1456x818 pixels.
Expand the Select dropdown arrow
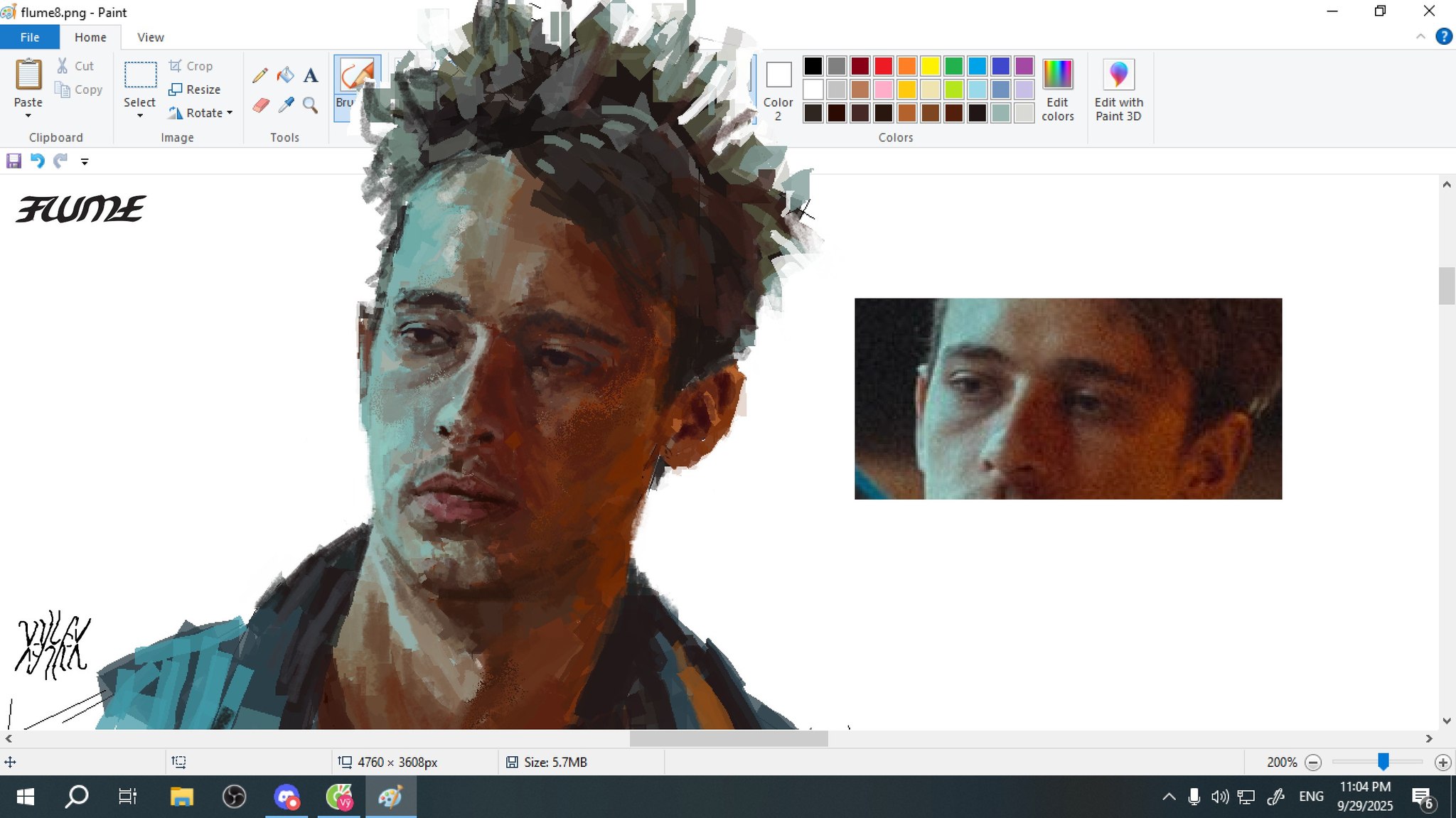point(140,116)
